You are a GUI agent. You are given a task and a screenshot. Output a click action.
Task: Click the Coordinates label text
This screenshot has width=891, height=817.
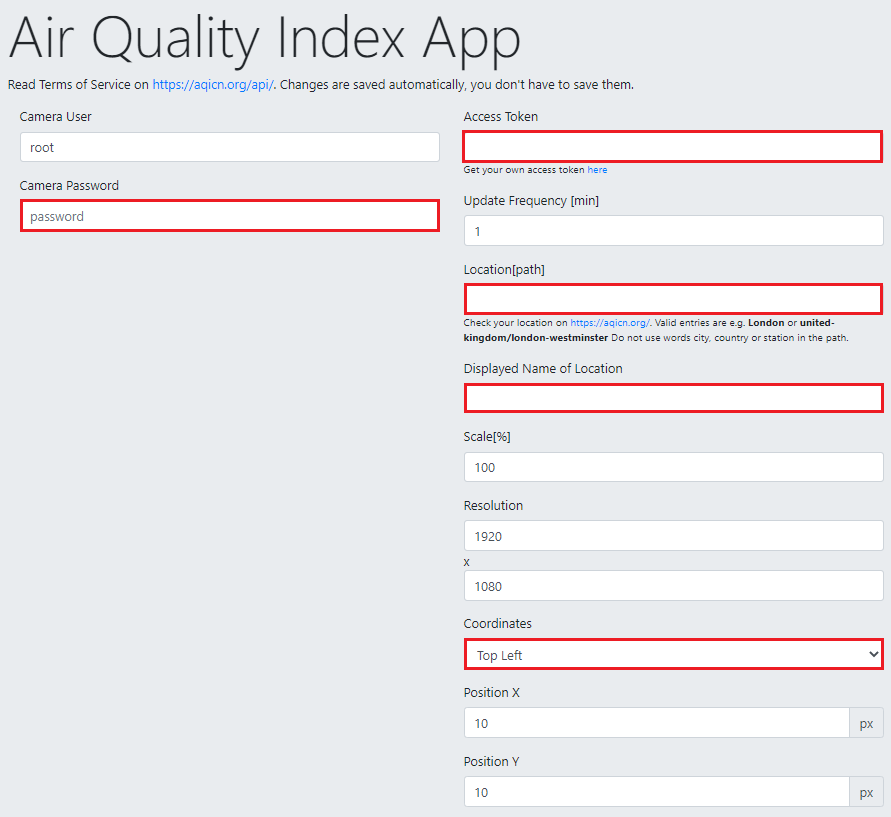(498, 624)
